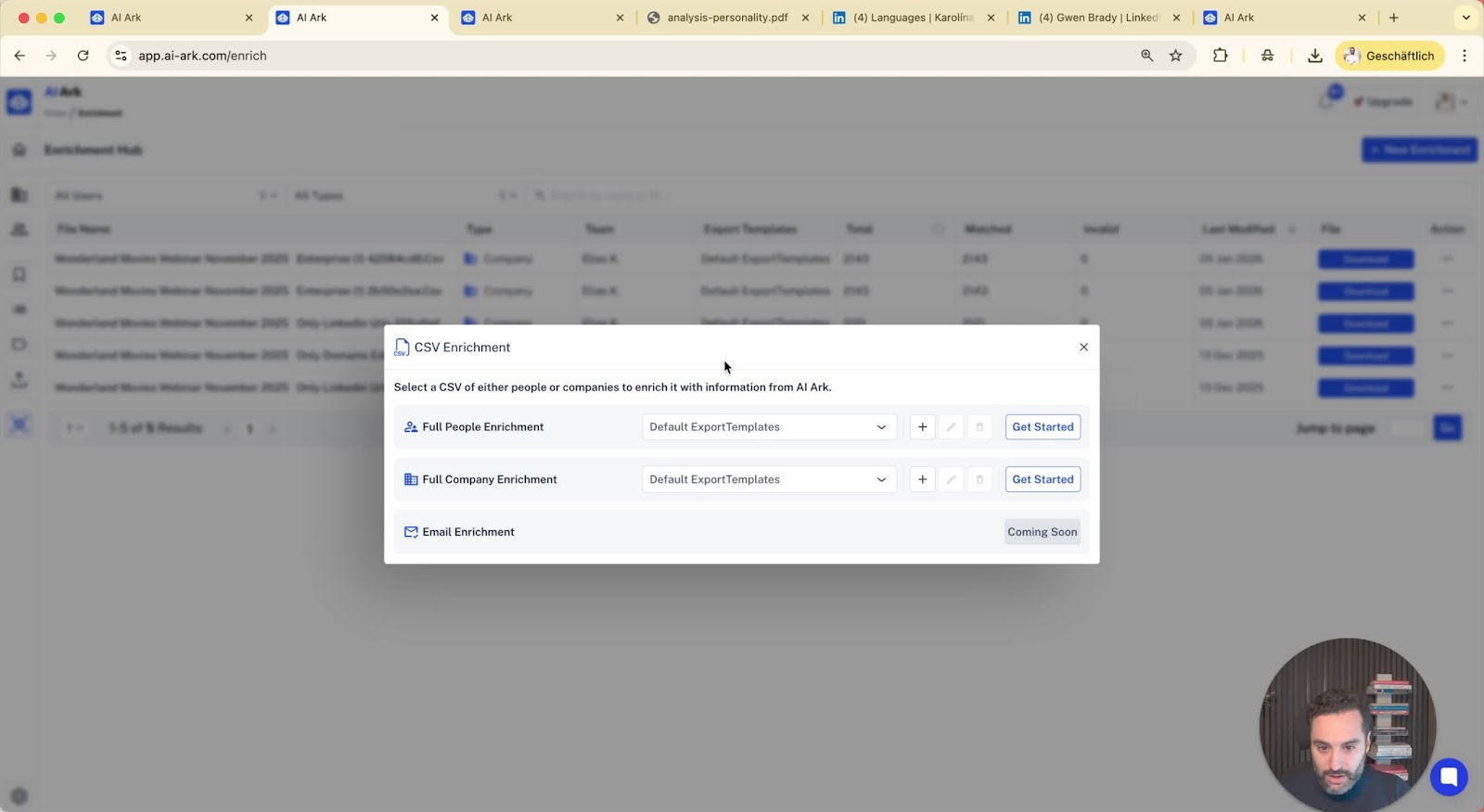Add a template for Full People Enrichment
1484x812 pixels.
pos(922,427)
